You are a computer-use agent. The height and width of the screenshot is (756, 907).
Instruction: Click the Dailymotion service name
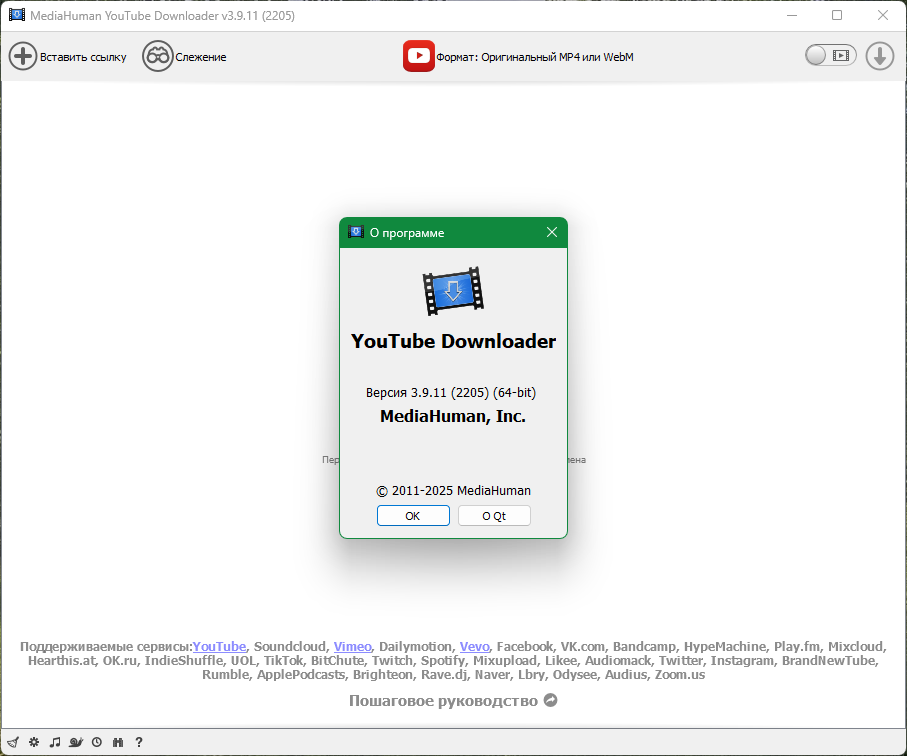pos(415,646)
